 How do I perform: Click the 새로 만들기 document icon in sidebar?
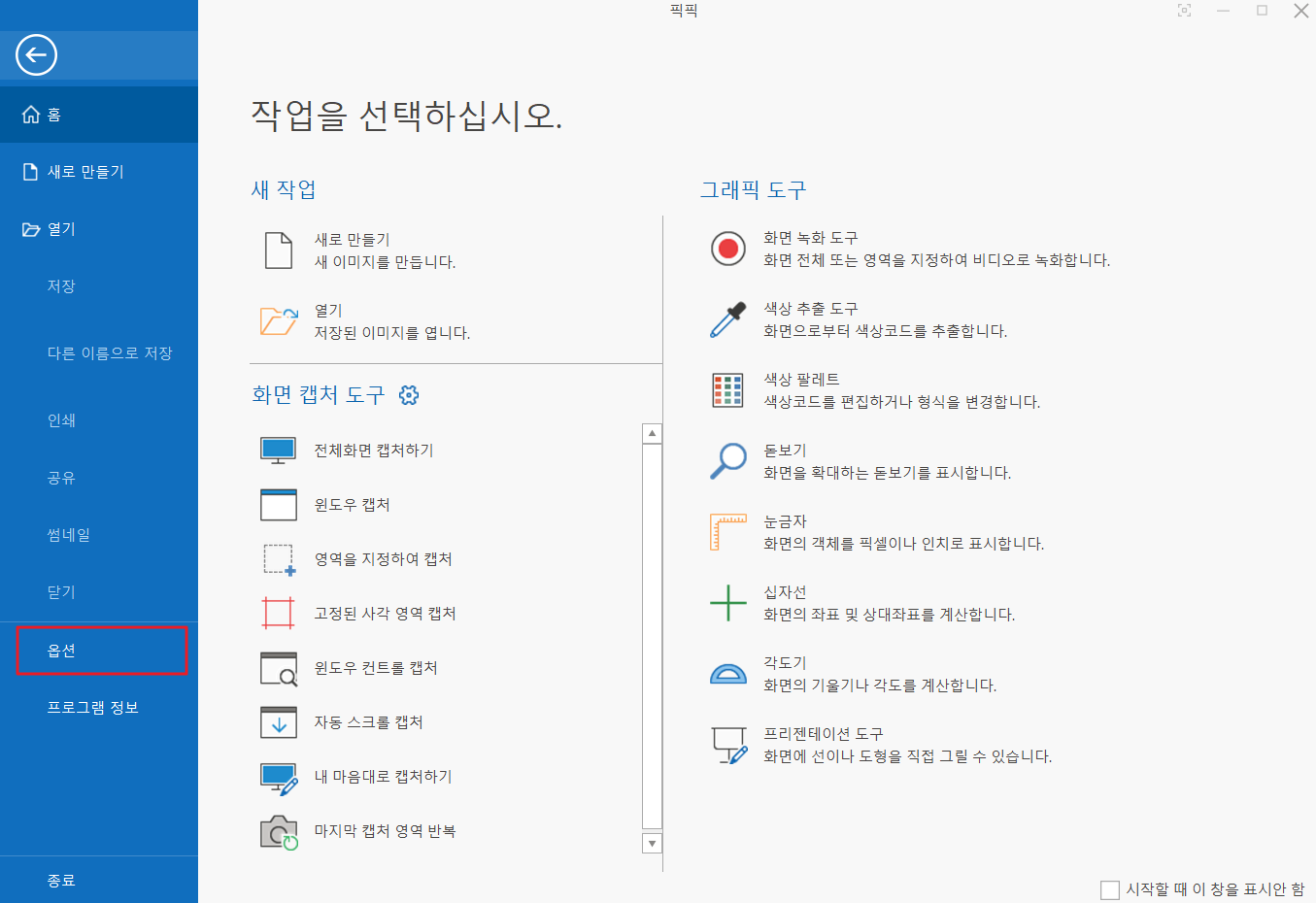[30, 172]
